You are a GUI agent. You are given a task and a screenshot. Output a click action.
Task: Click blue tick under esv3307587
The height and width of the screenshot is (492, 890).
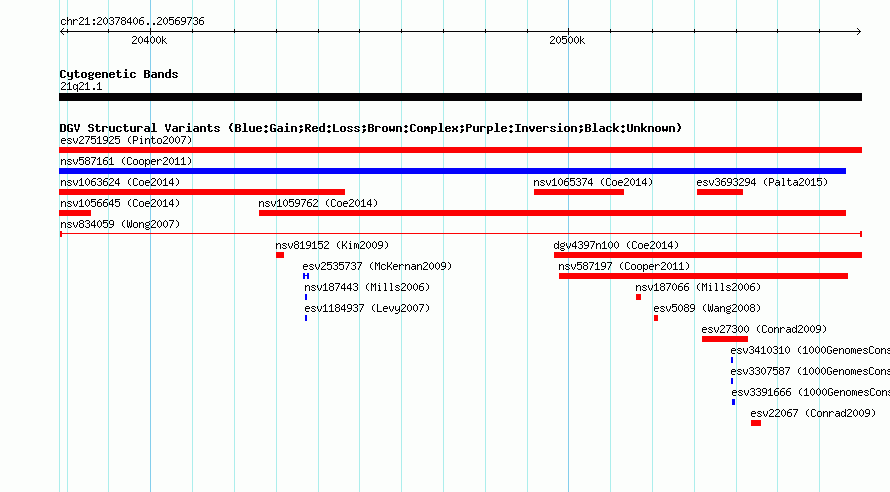[732, 381]
